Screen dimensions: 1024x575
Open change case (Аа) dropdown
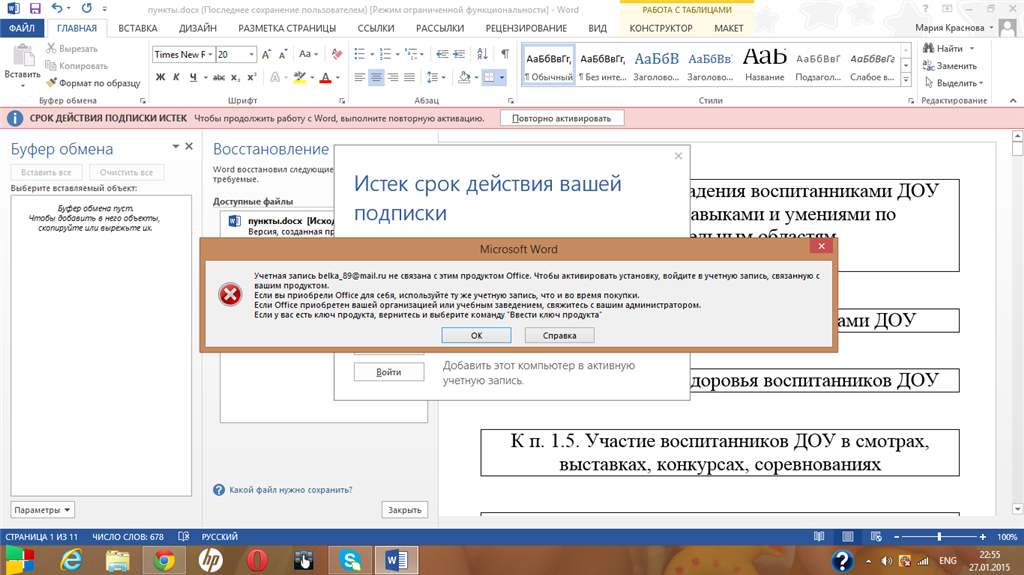pos(308,54)
